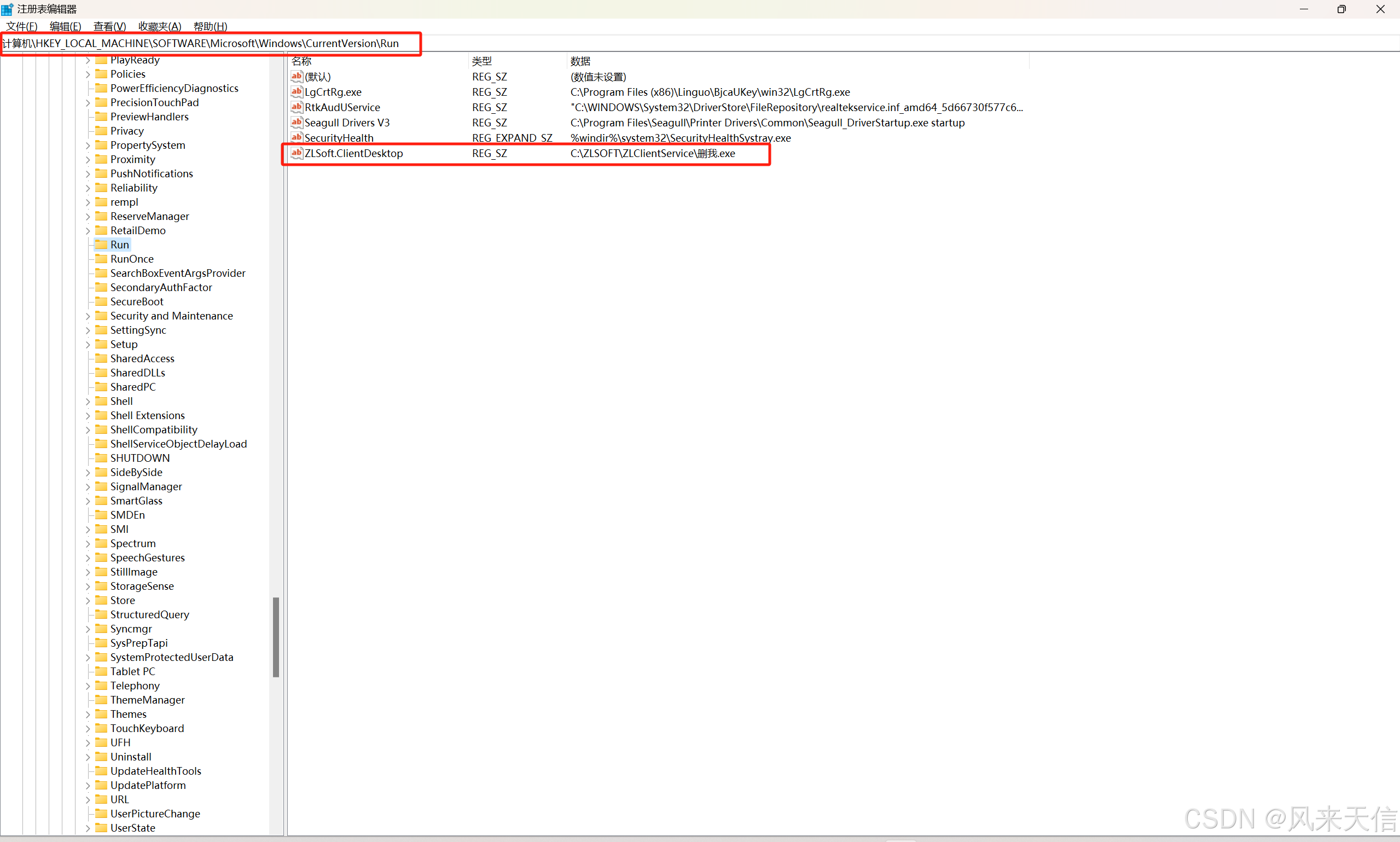The height and width of the screenshot is (842, 1400).
Task: Click the RtkAudUService value icon
Action: tap(296, 107)
